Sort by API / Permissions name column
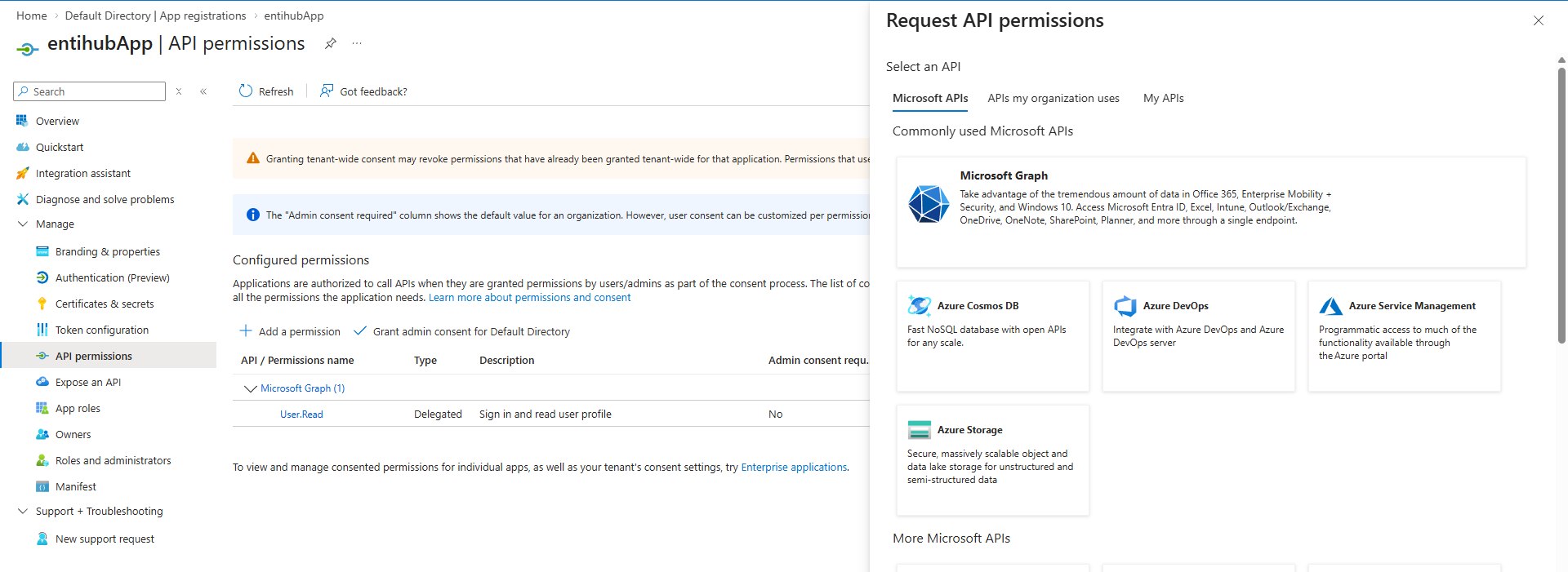This screenshot has height=572, width=1568. 297,360
